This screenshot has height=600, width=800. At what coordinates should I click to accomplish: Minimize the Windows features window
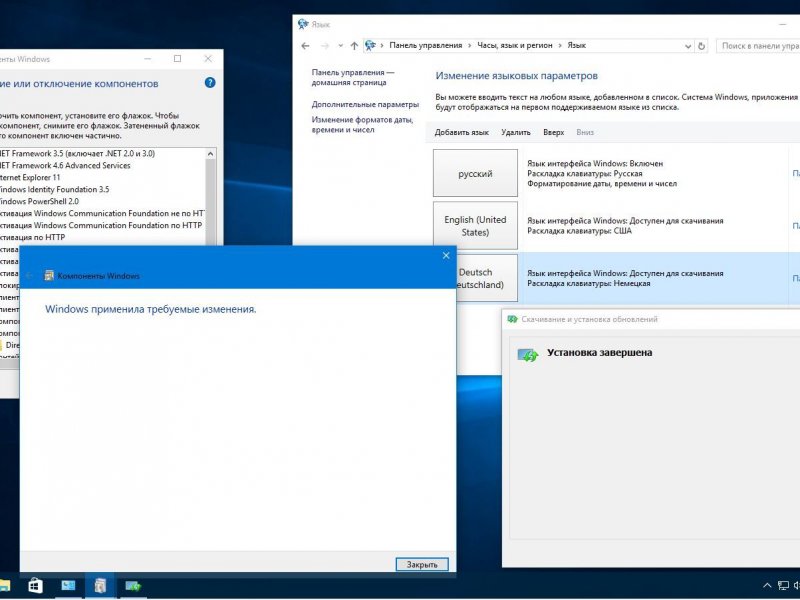147,59
